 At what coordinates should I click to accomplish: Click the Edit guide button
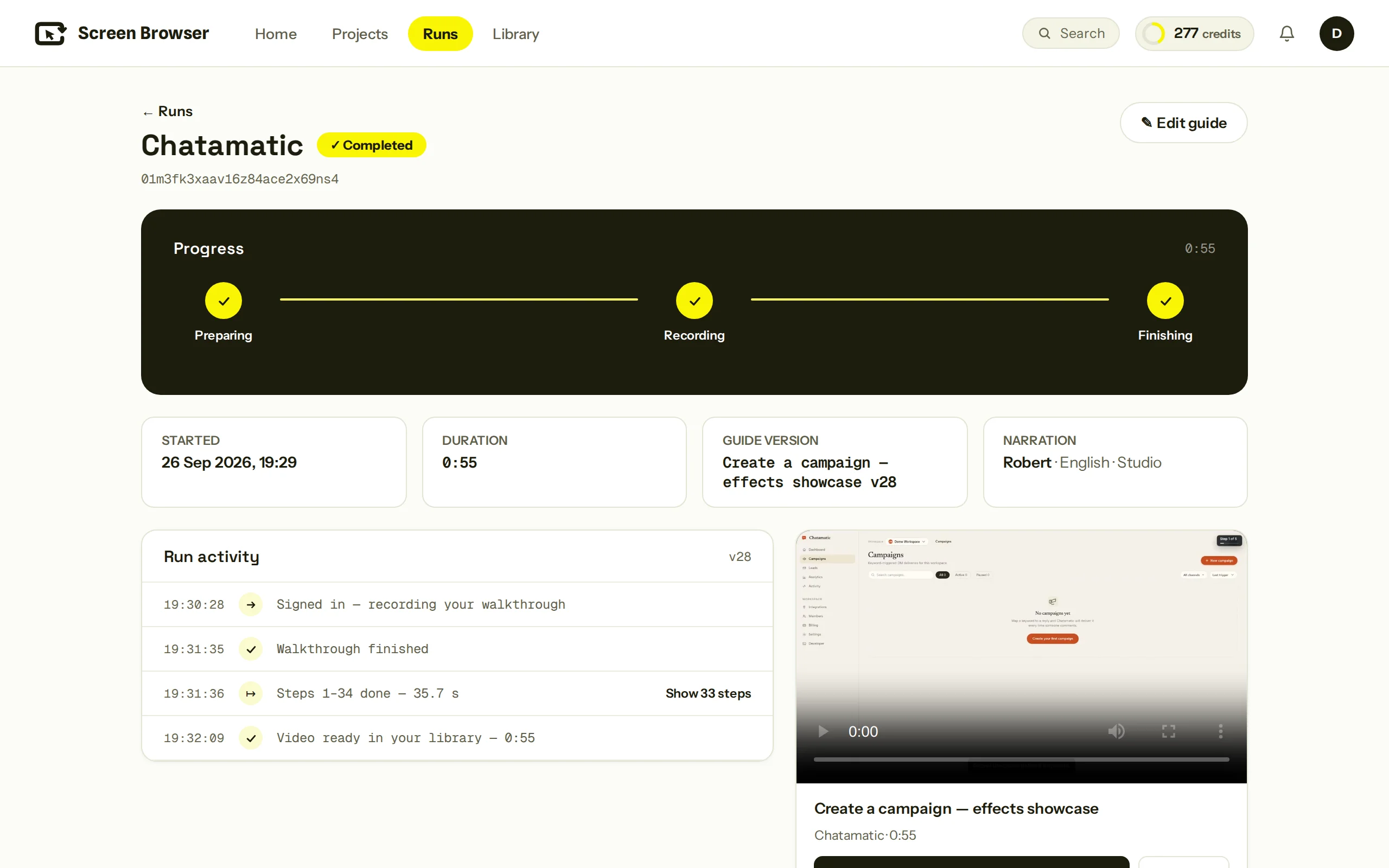[1183, 123]
